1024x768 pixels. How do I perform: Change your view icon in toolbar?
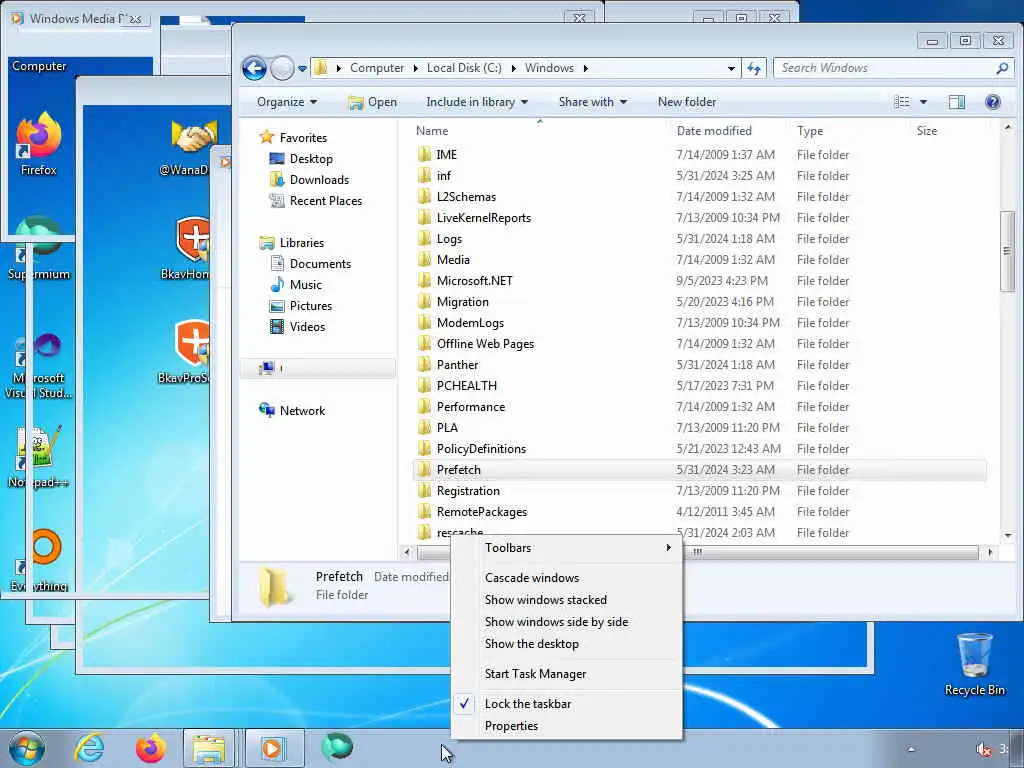902,102
